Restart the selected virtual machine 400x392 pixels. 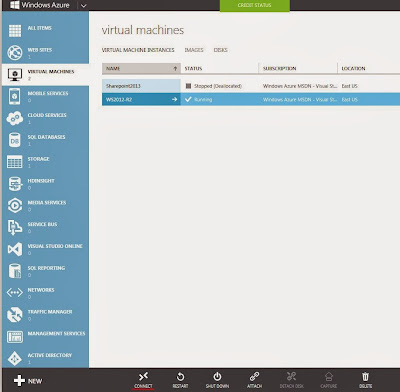click(x=180, y=380)
